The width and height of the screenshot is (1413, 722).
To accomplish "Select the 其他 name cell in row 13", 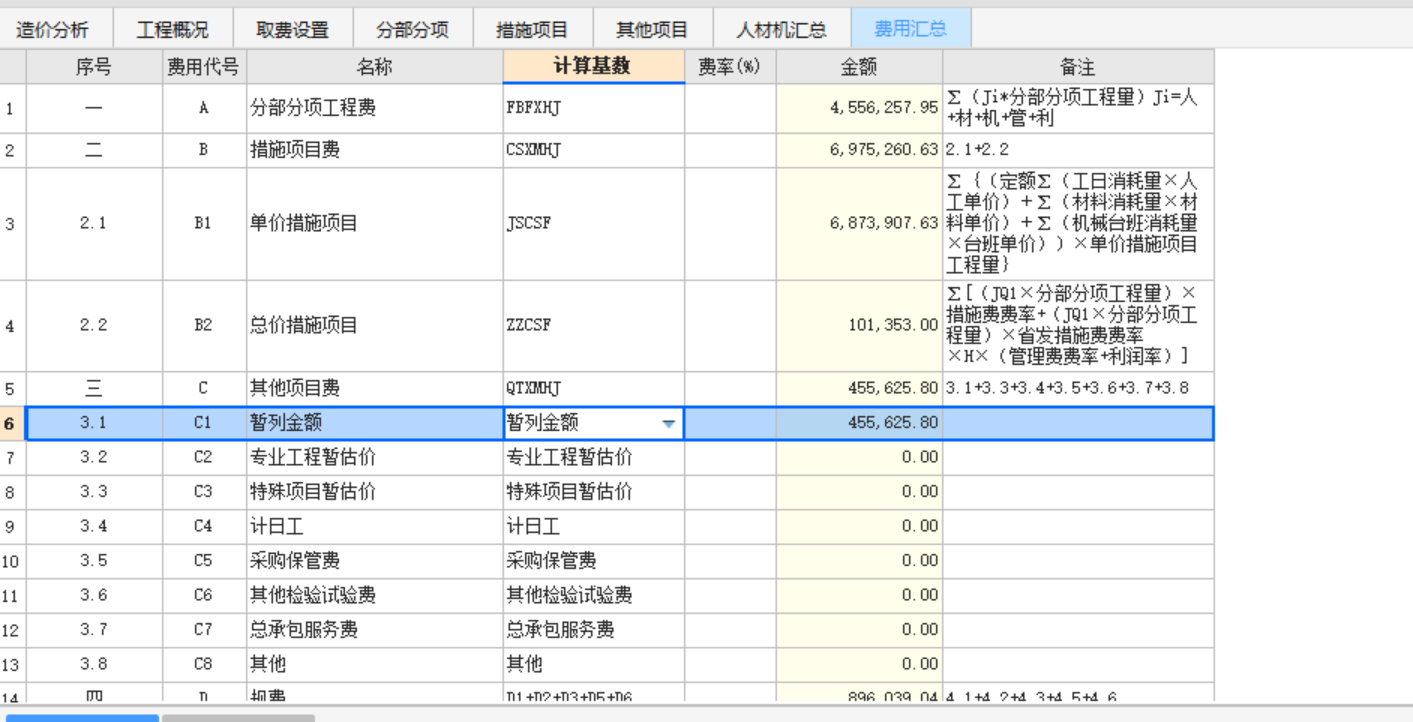I will 375,664.
